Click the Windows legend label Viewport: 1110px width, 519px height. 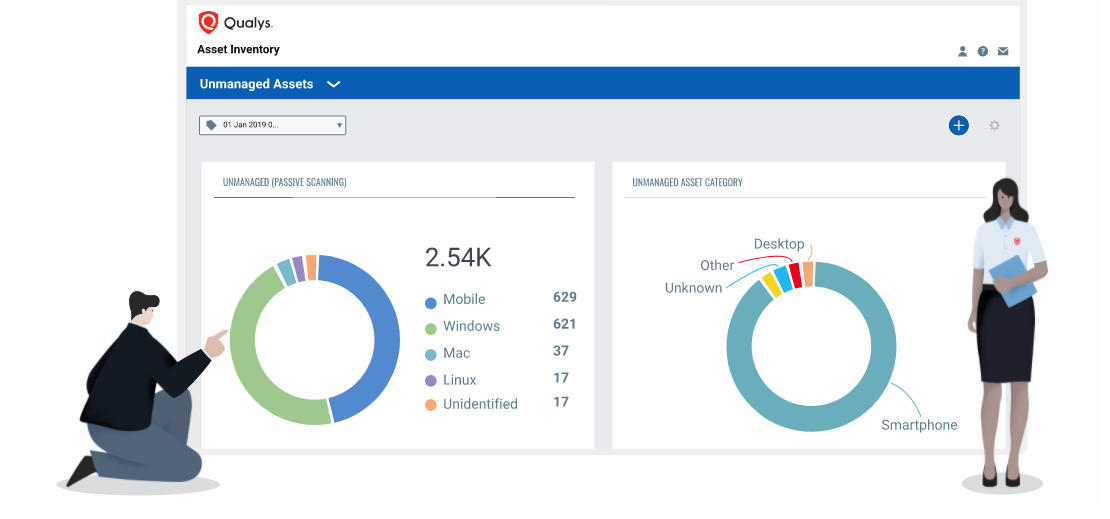point(471,326)
